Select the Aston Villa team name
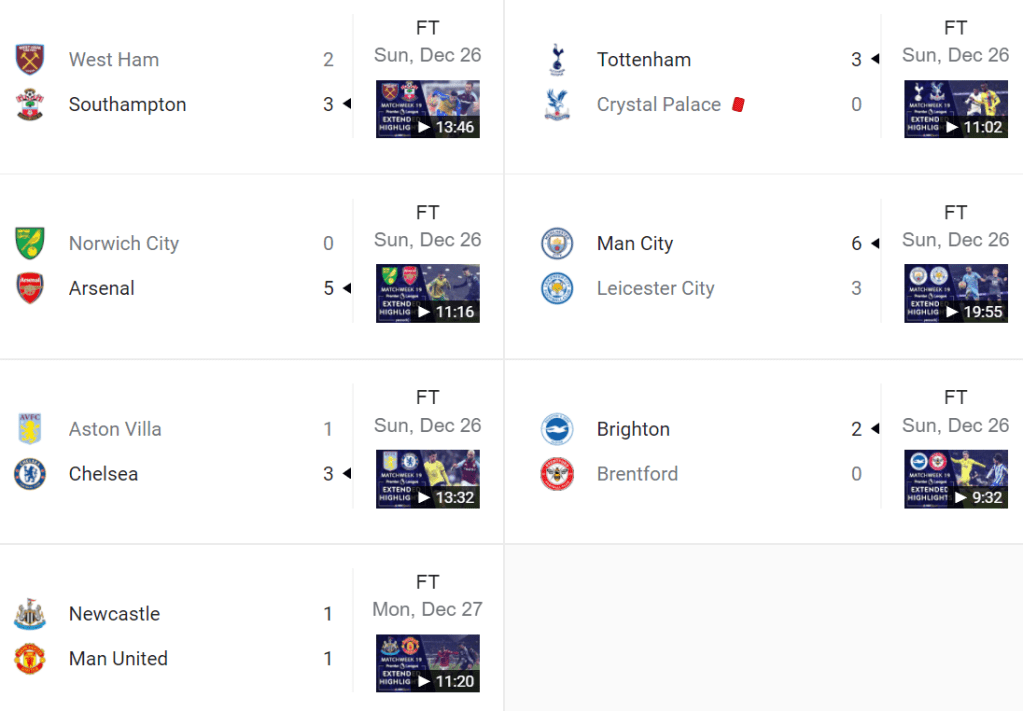Screen dimensions: 1023x711 (x=115, y=429)
